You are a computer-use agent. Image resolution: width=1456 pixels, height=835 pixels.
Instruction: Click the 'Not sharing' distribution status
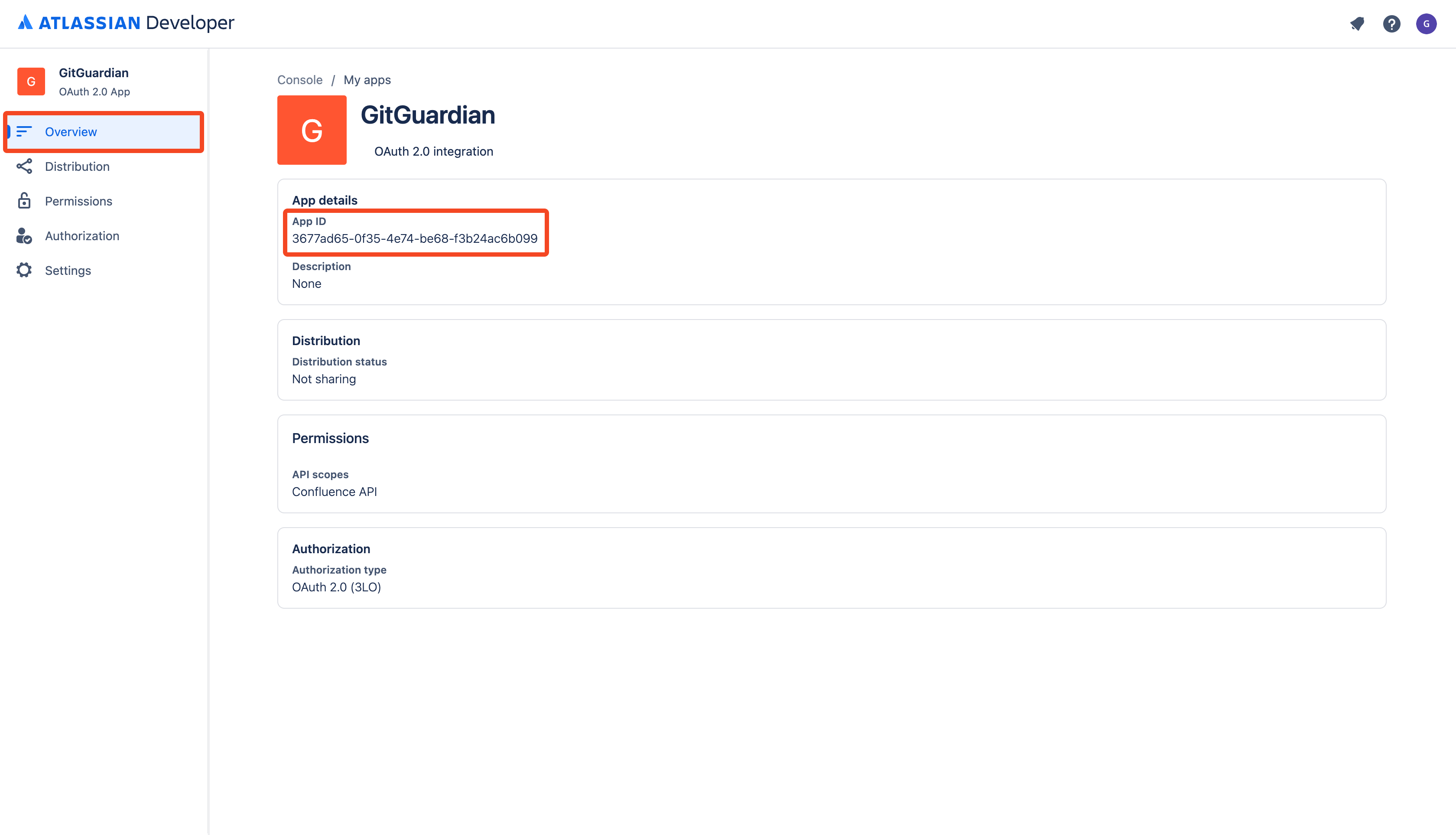(324, 379)
